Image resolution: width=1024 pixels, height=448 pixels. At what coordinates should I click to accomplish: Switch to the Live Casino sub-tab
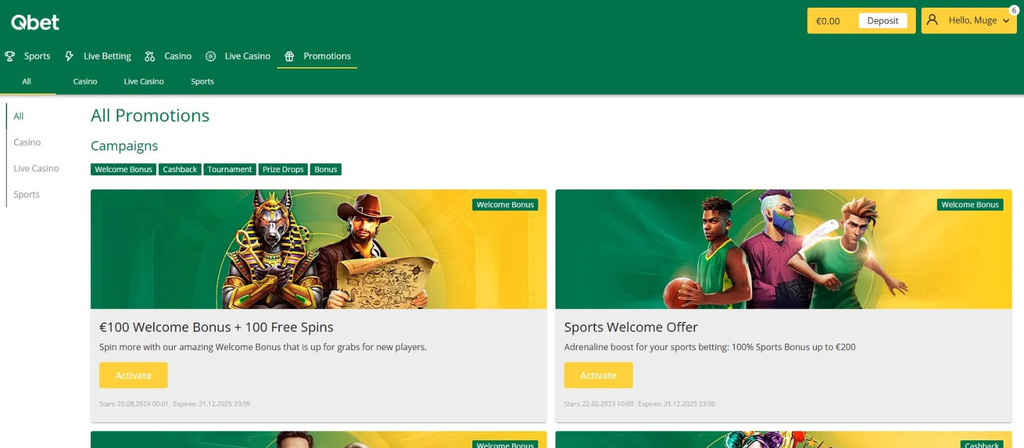click(x=144, y=82)
